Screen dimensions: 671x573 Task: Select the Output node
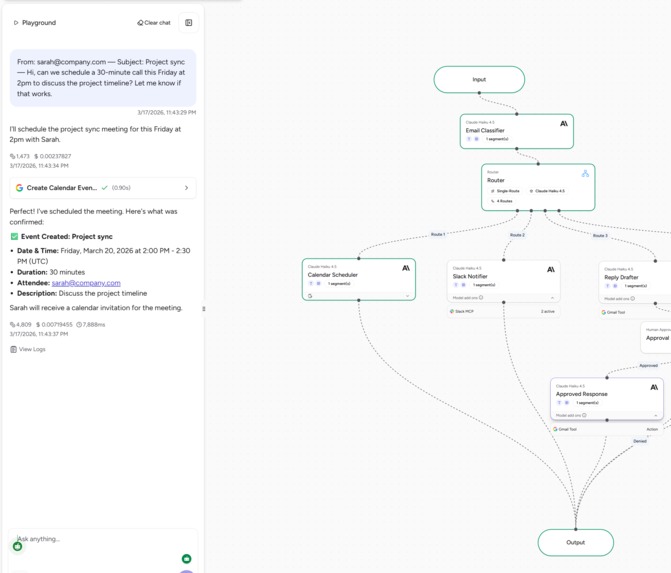click(x=576, y=542)
